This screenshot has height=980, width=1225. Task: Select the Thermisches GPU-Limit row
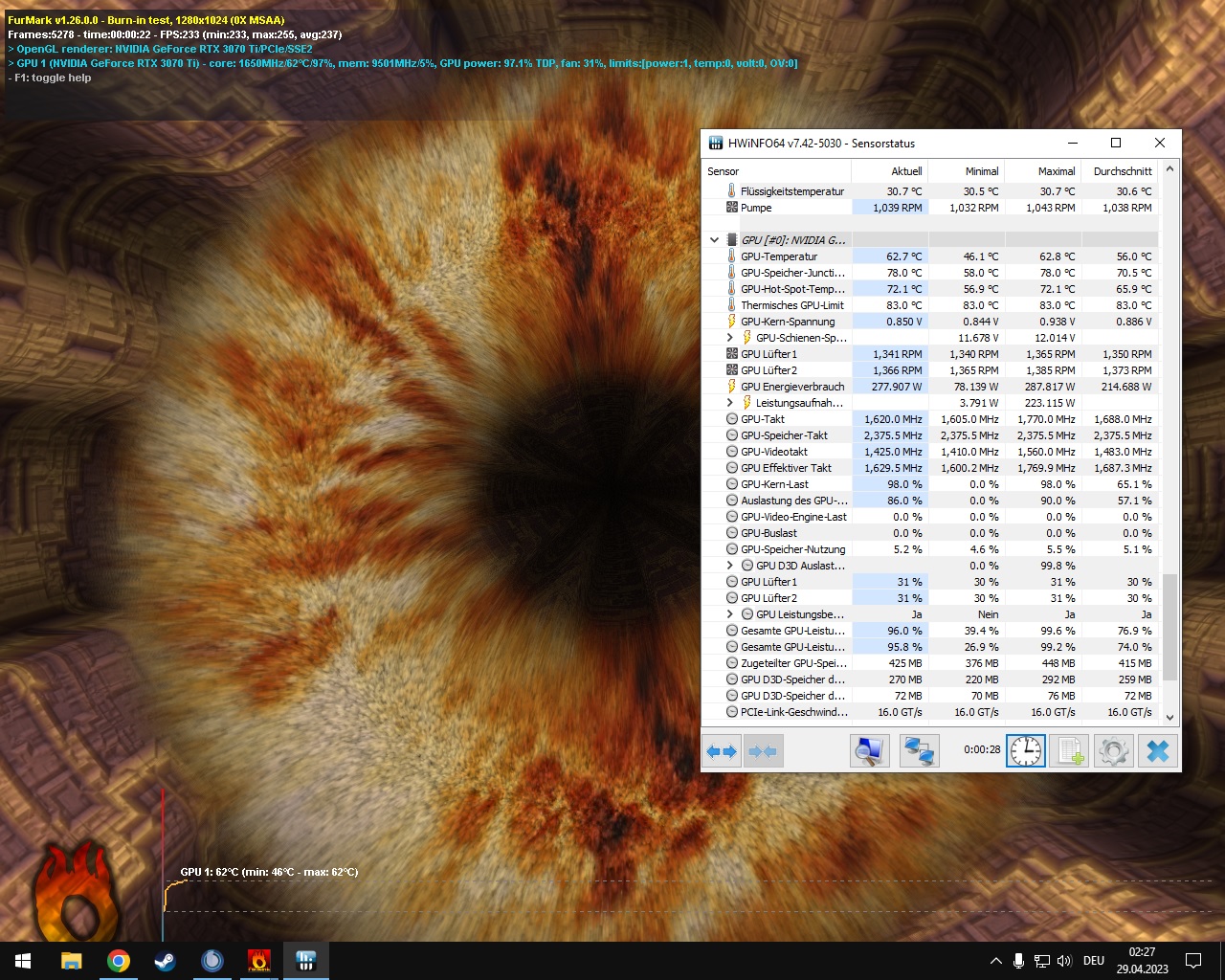pyautogui.click(x=930, y=304)
